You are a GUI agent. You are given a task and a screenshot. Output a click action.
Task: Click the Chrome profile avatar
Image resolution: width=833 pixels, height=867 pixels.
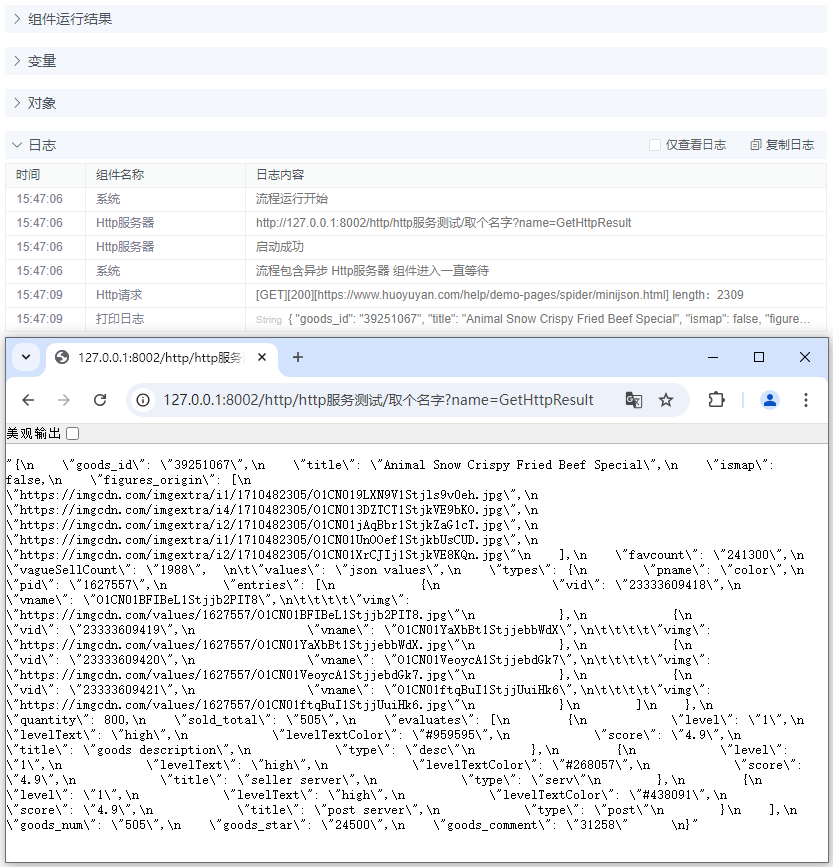coord(769,398)
